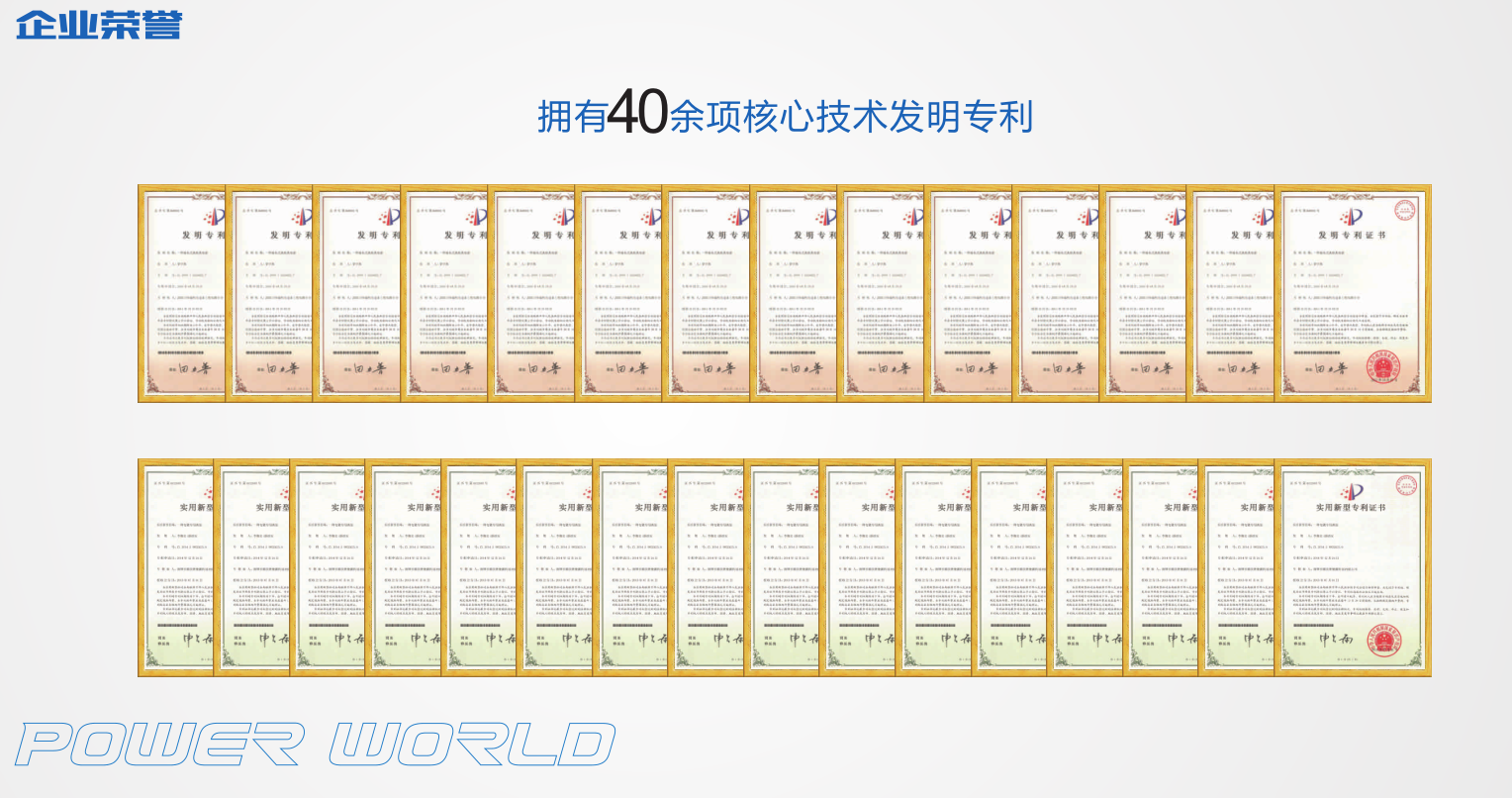Select second certificate from left in bottom row
Viewport: 1512px width, 798px height.
point(252,567)
